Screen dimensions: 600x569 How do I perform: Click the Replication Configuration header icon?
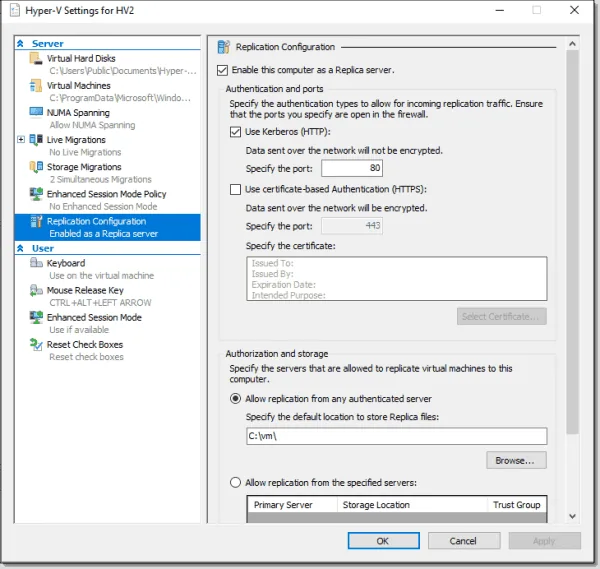tap(223, 47)
